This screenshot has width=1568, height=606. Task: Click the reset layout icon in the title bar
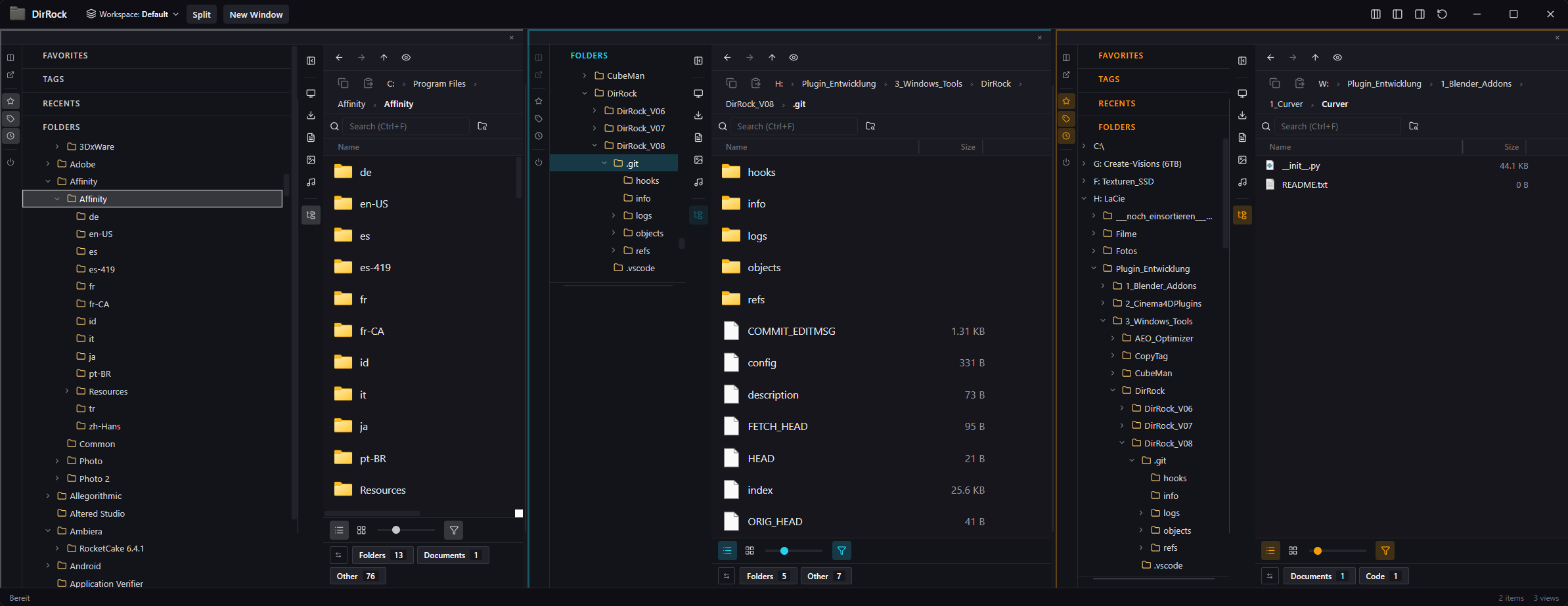1442,14
